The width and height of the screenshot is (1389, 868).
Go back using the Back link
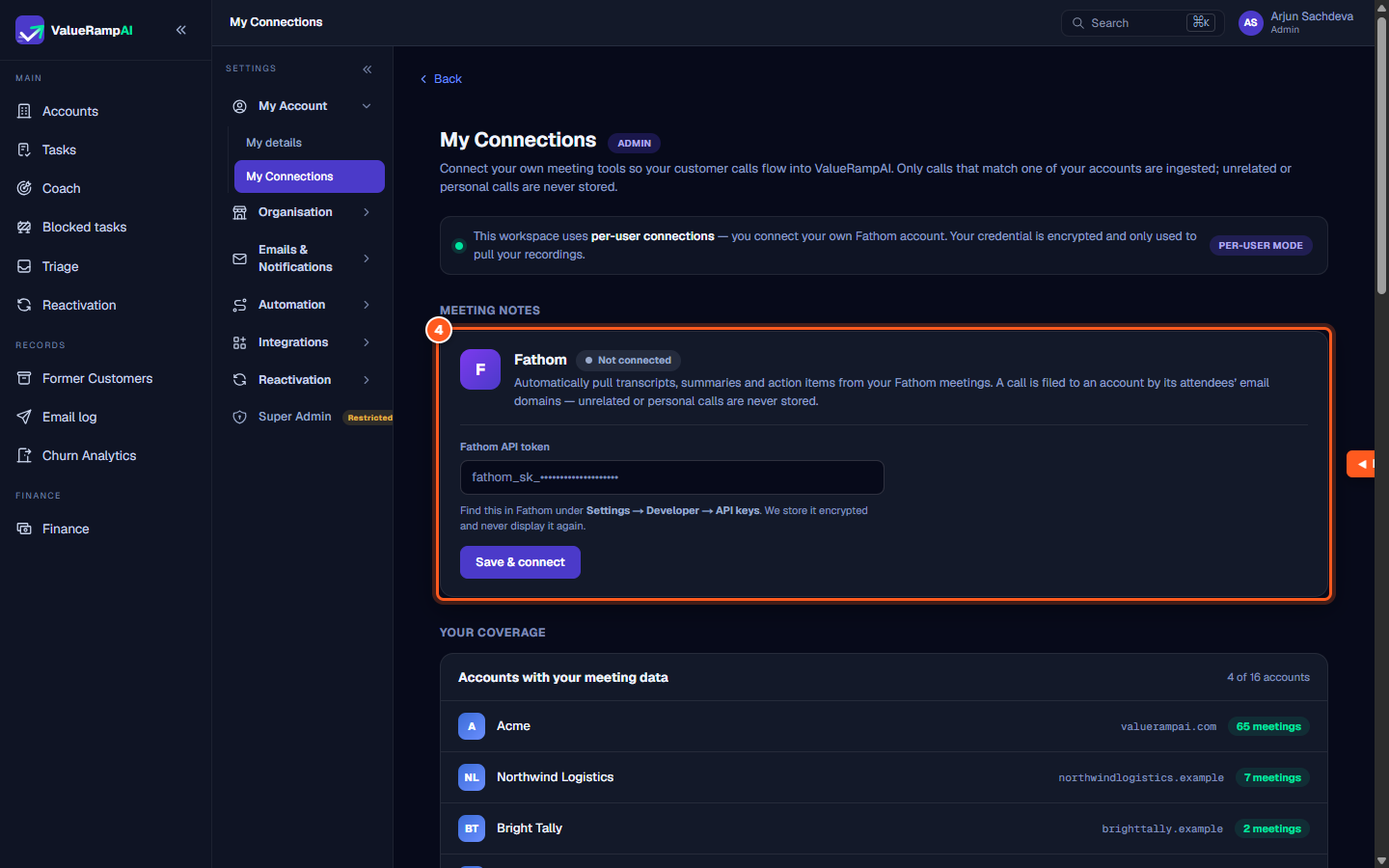point(441,79)
